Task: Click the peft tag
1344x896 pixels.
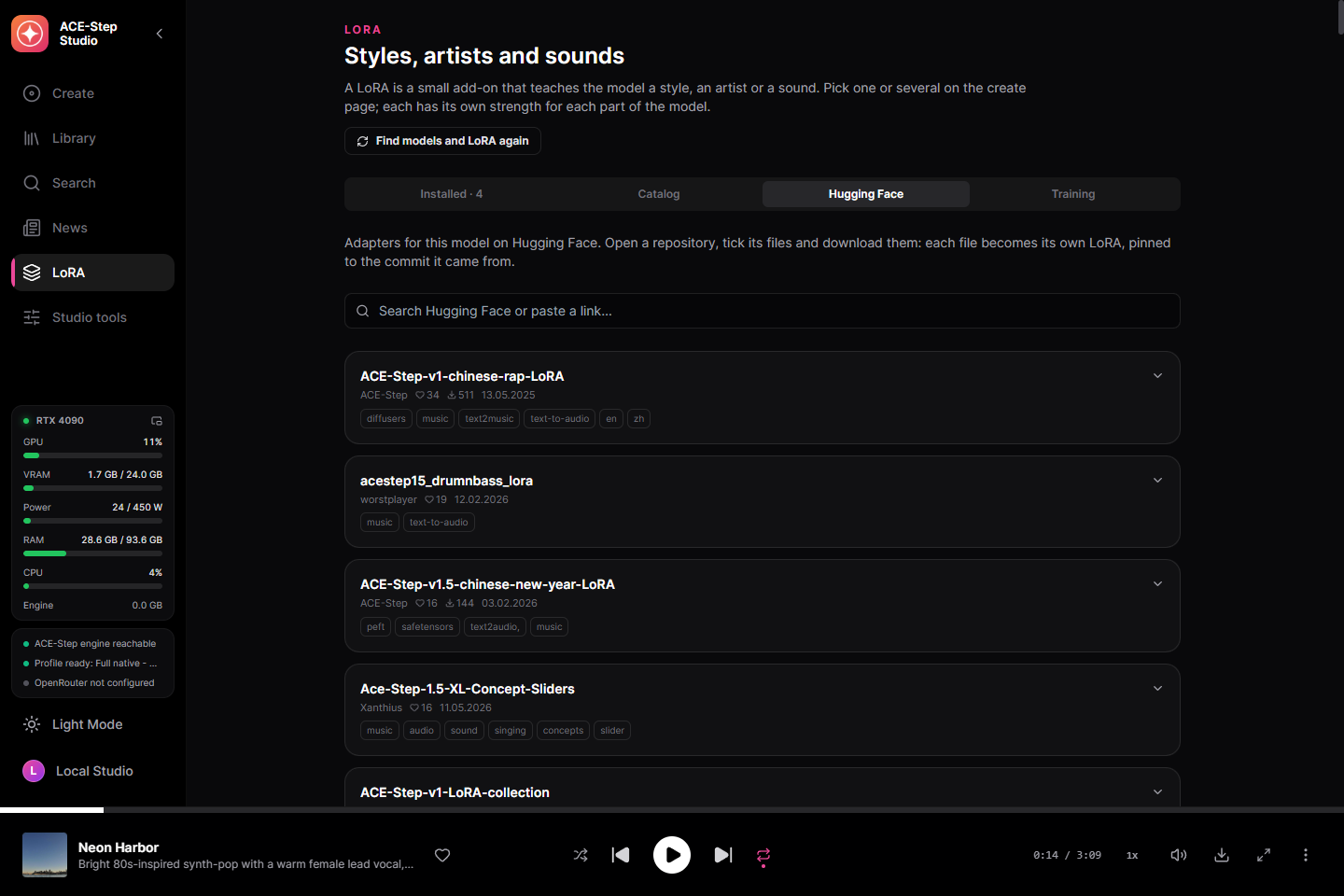Action: [x=375, y=627]
